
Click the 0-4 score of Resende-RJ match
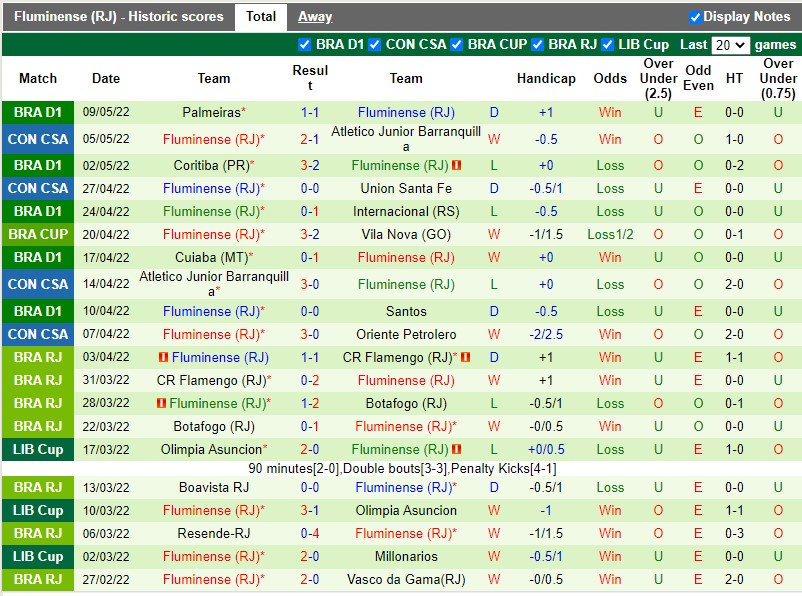pos(310,533)
